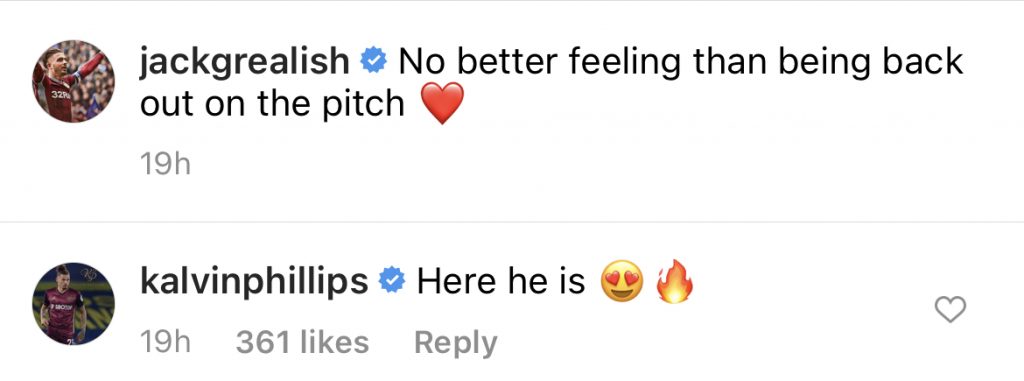Click the word 'pitch' in the caption
The width and height of the screenshot is (1024, 381).
[x=364, y=105]
